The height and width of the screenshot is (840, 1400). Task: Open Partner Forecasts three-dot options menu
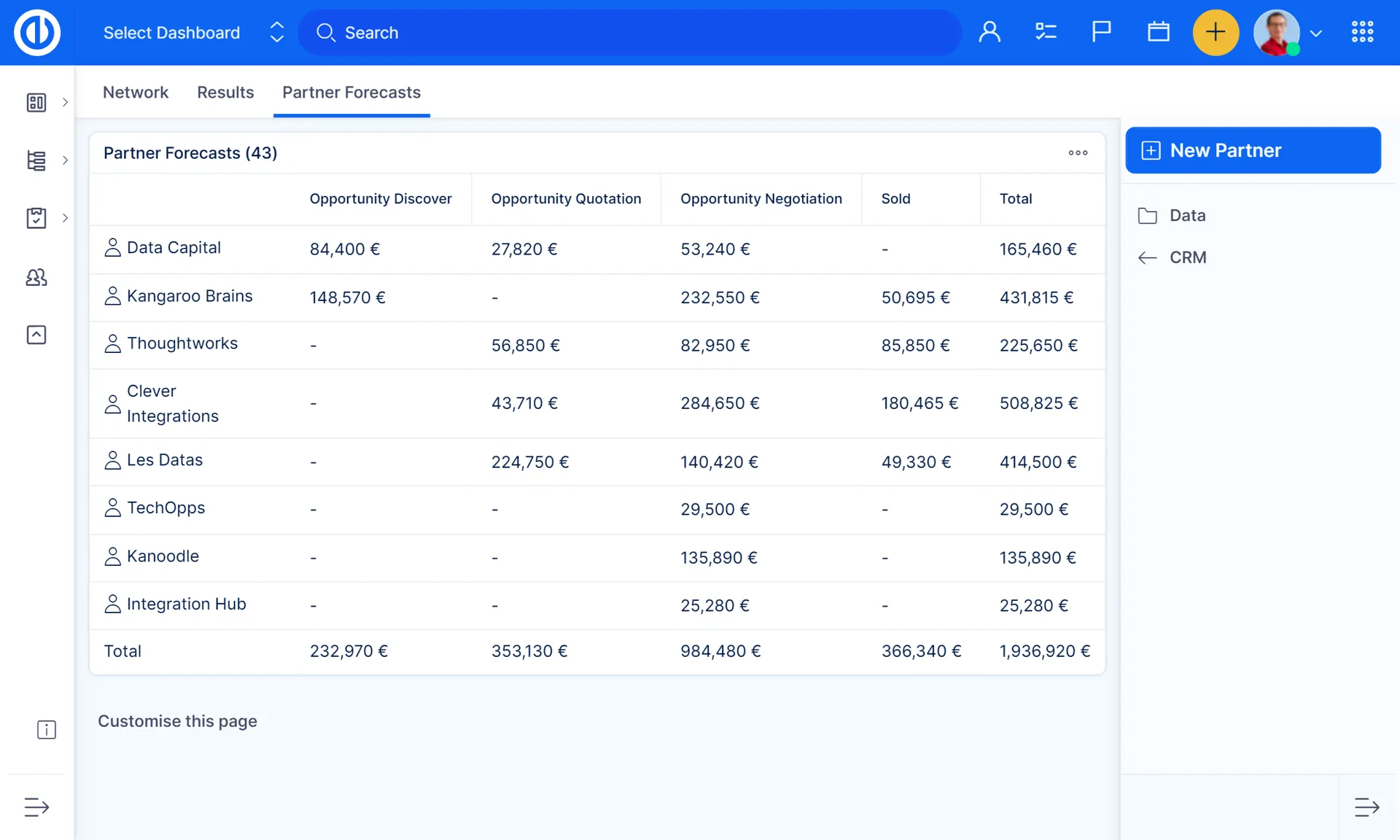(x=1078, y=153)
